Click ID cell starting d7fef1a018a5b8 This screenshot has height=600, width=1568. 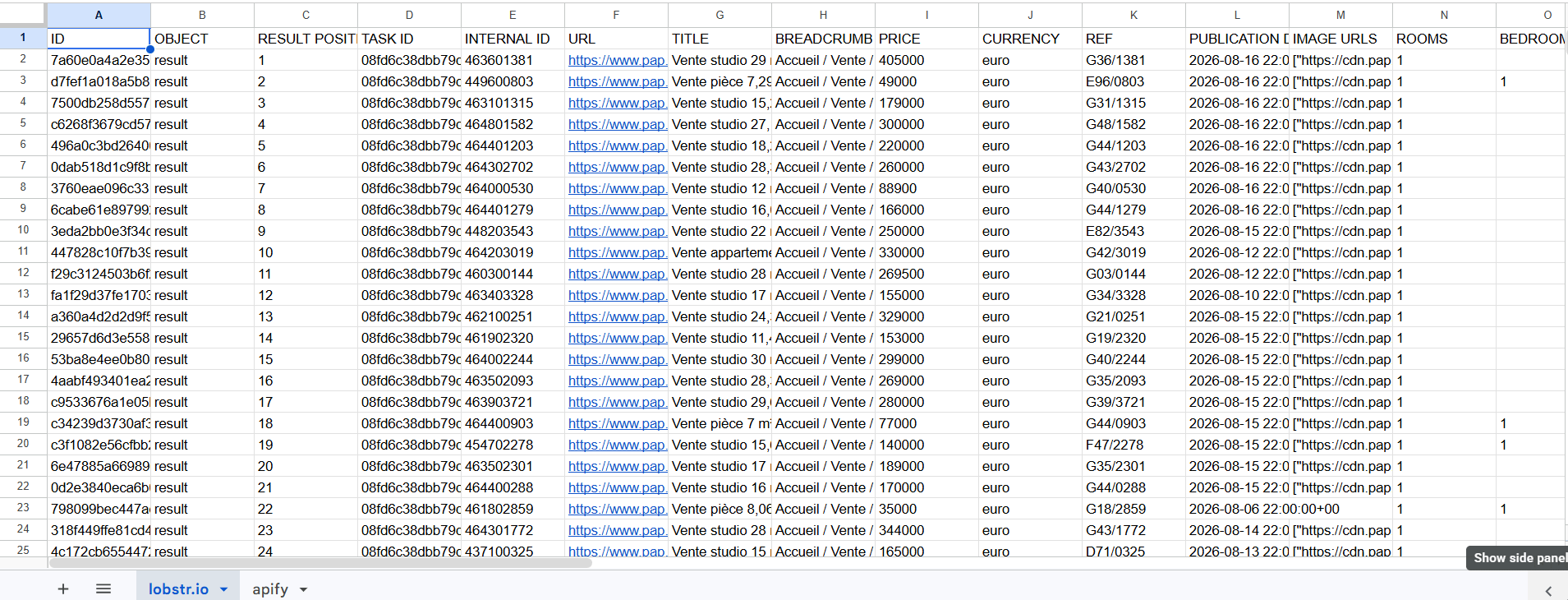[x=99, y=81]
